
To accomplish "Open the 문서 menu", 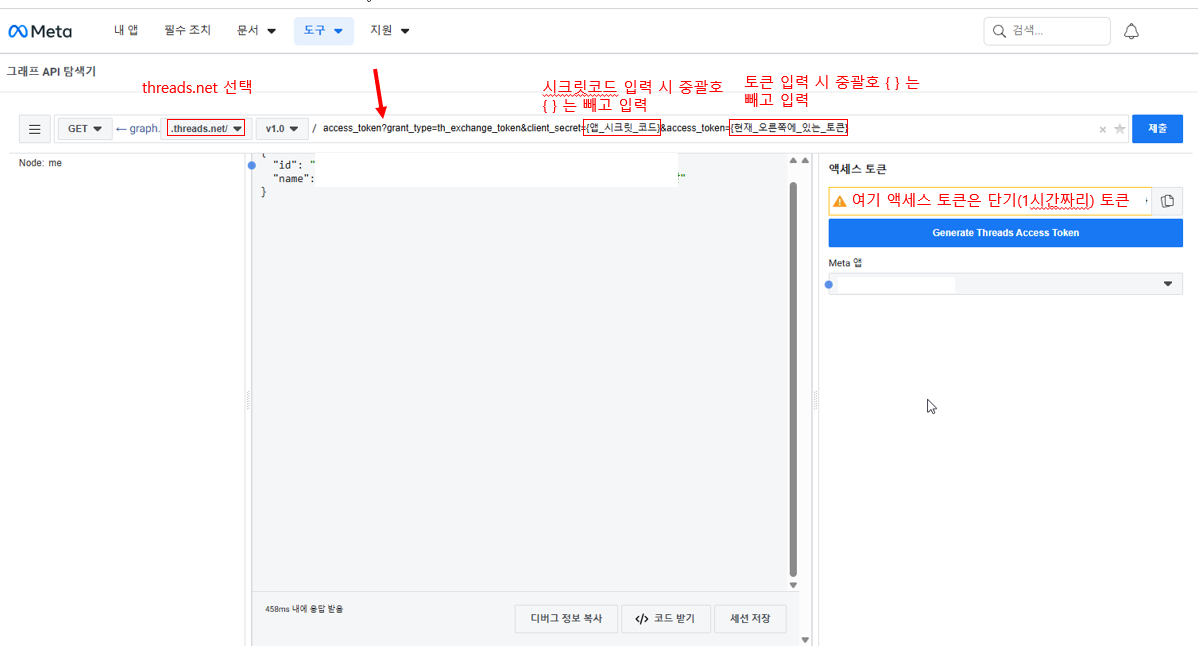I will click(x=256, y=31).
